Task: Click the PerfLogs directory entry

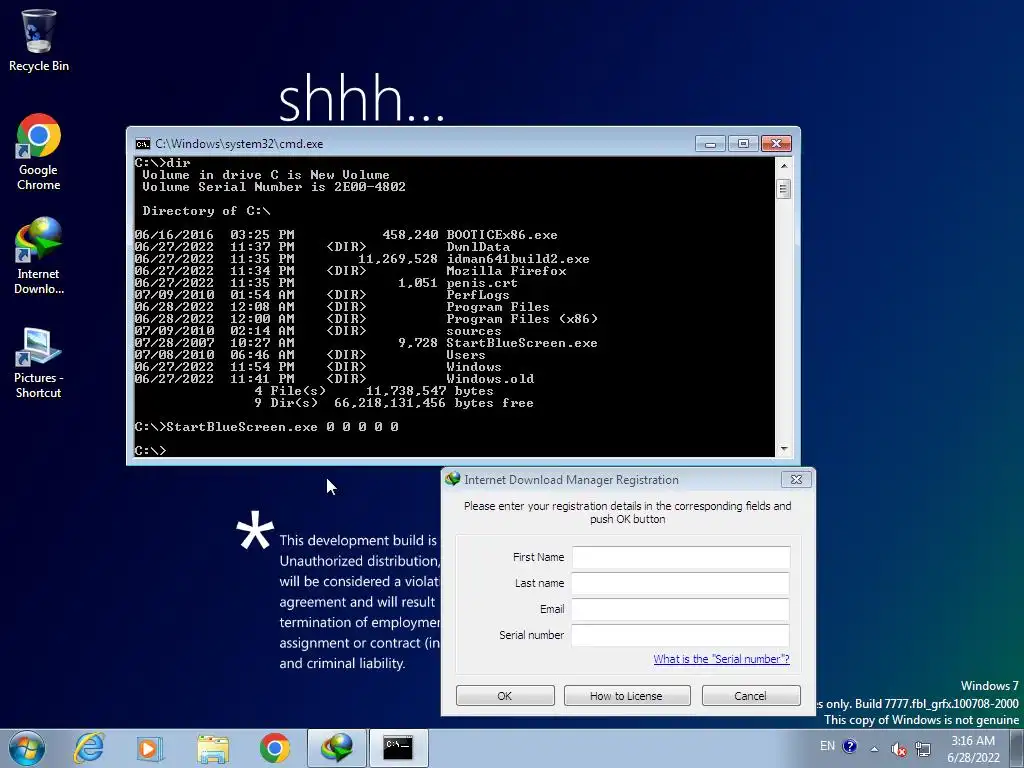Action: click(x=478, y=295)
